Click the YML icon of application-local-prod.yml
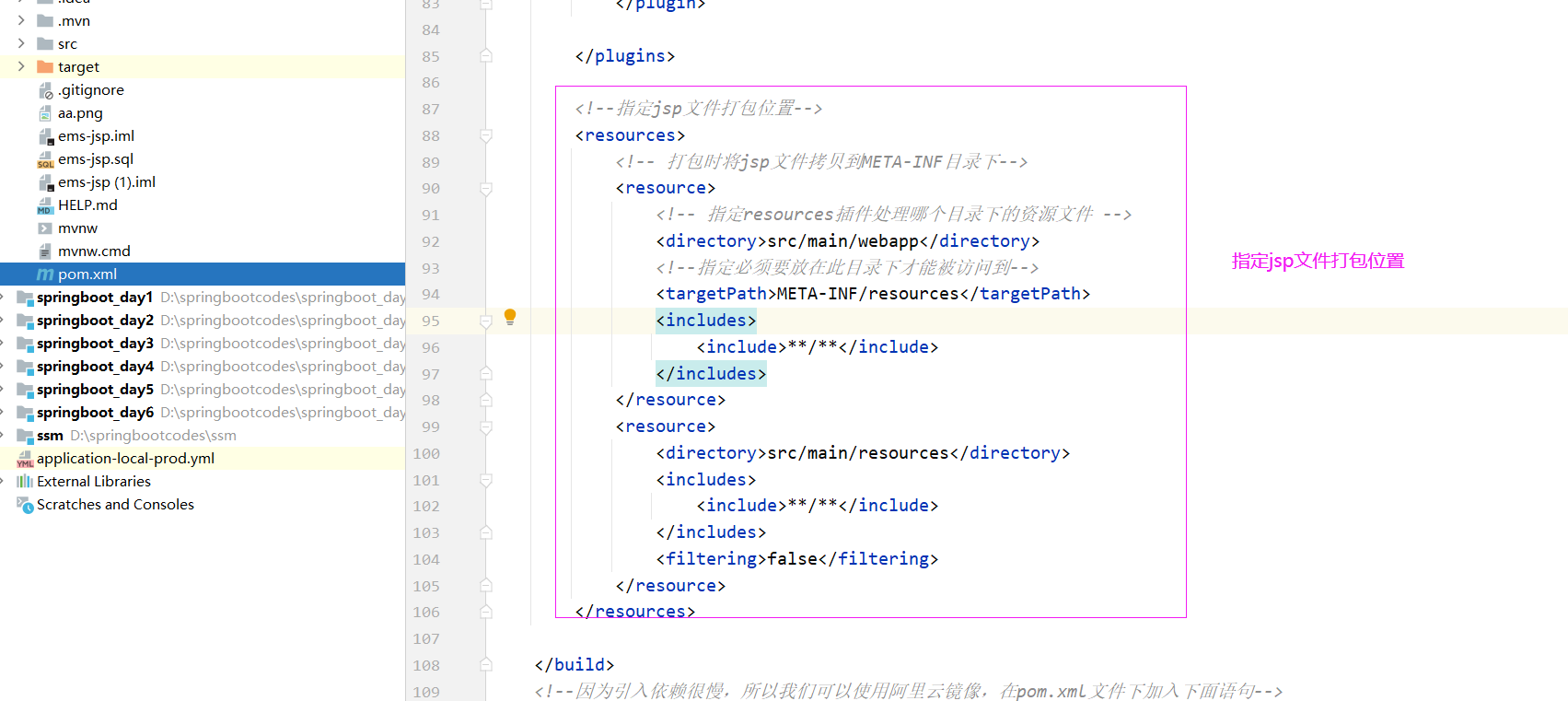 click(25, 459)
